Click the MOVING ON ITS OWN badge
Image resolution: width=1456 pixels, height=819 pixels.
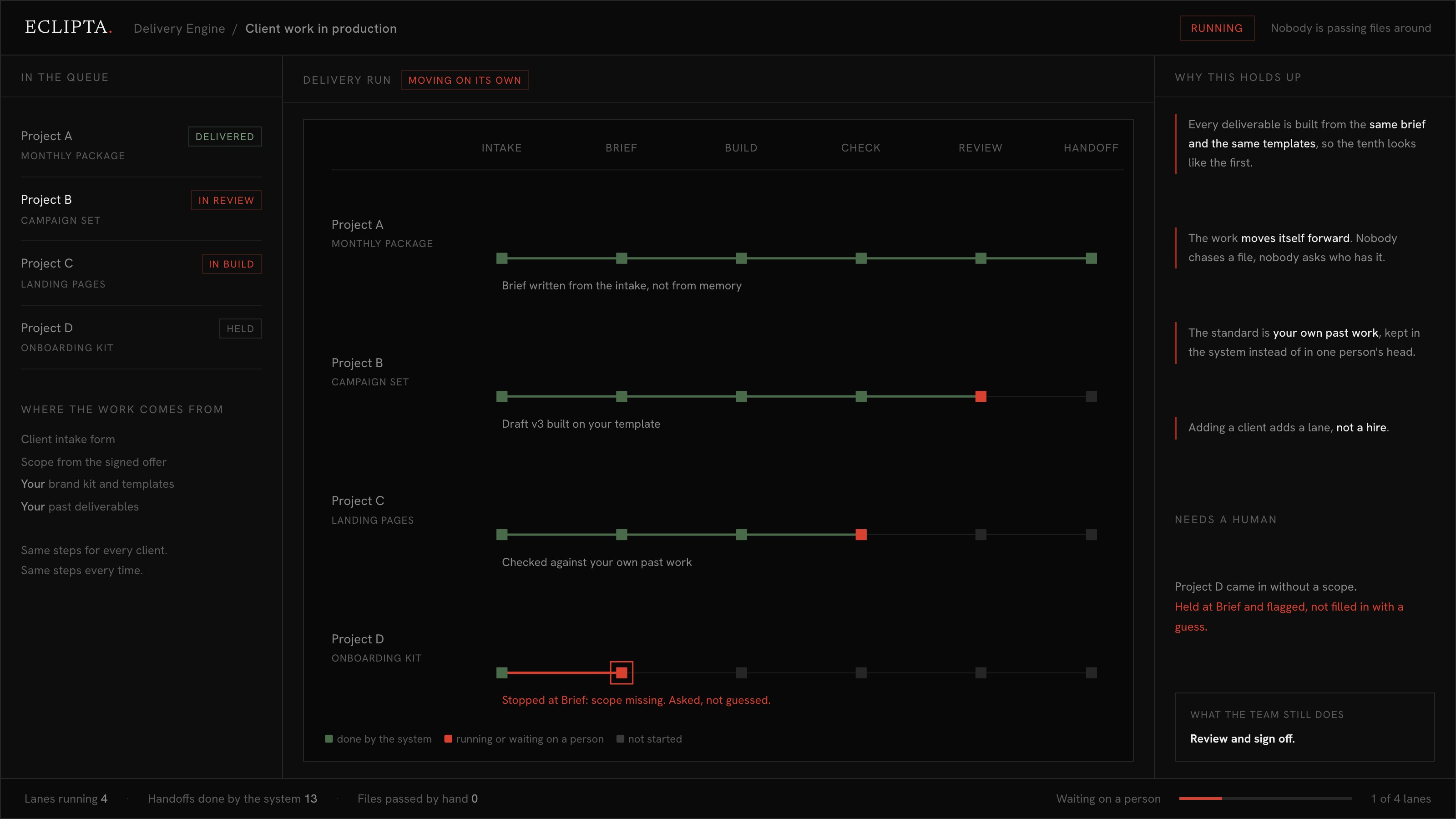point(465,80)
